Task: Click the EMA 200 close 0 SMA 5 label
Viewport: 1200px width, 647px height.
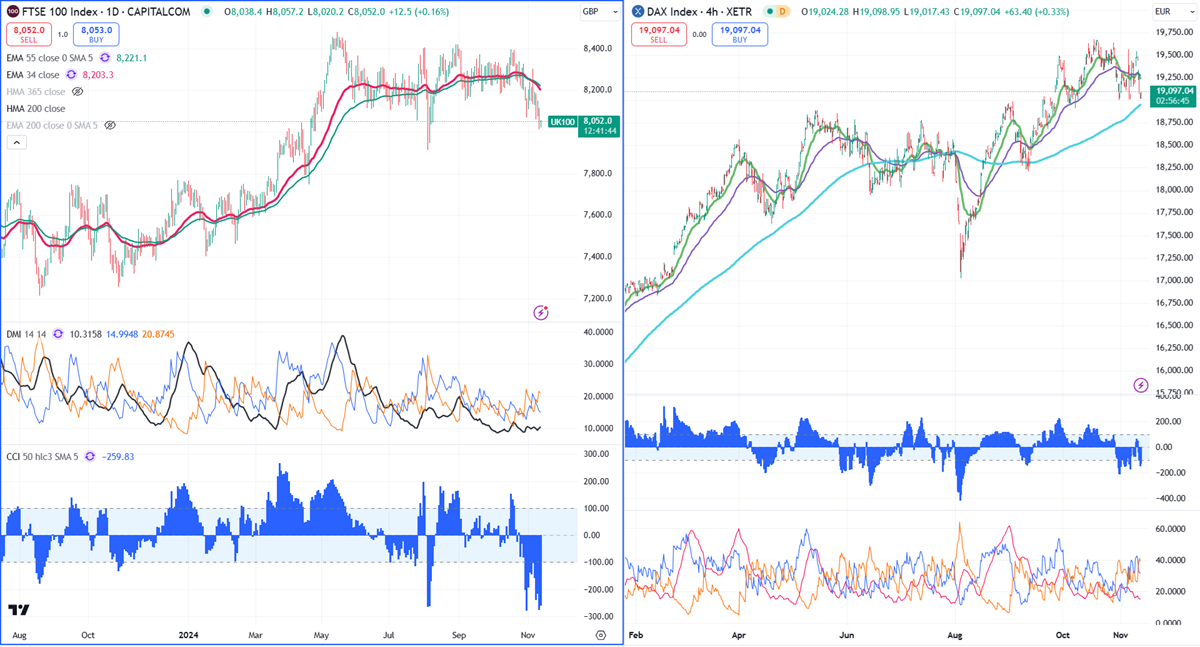Action: pos(54,125)
